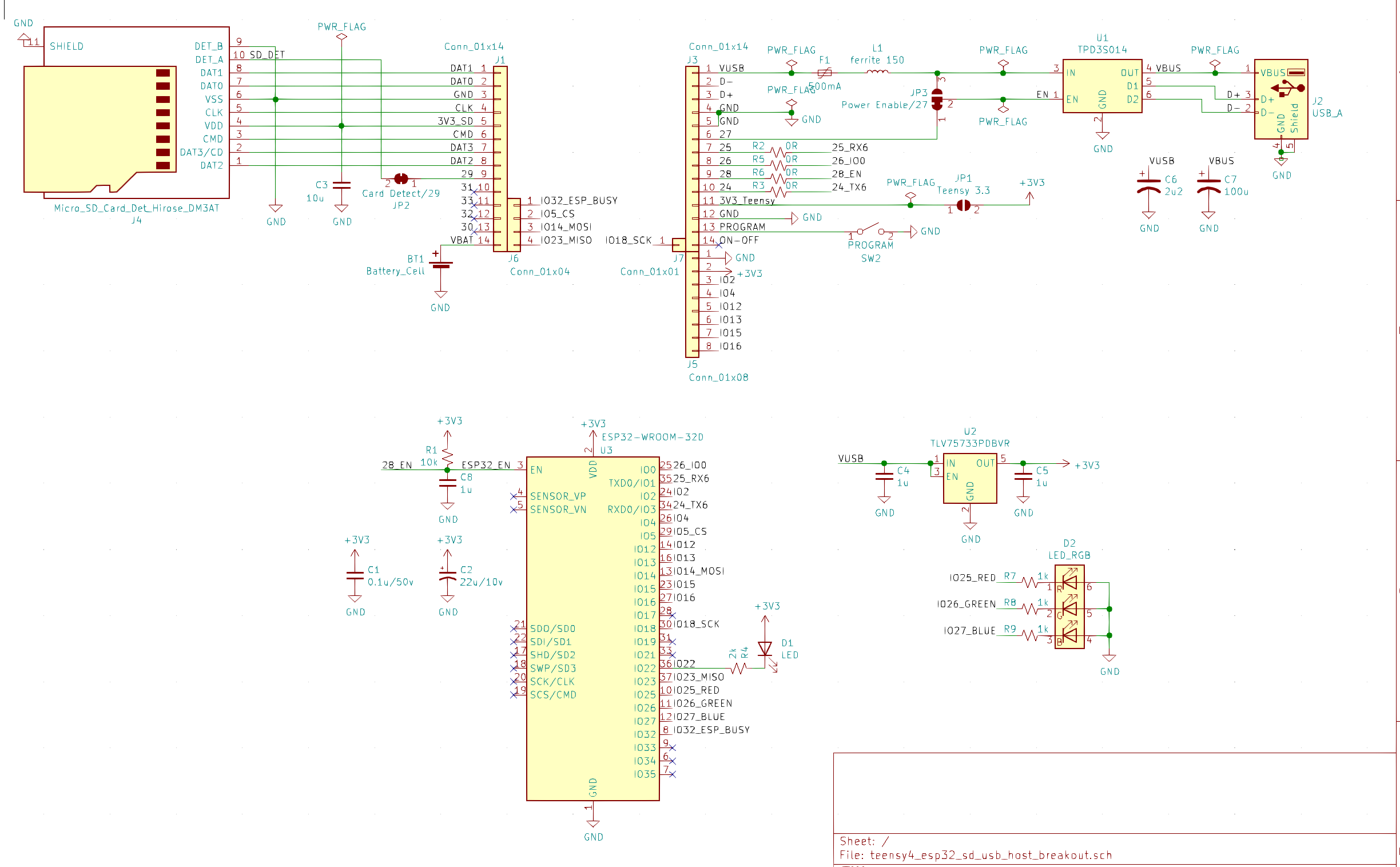
Task: Select the JP1 Teensy 3.3 solder jumper
Action: pyautogui.click(x=964, y=205)
